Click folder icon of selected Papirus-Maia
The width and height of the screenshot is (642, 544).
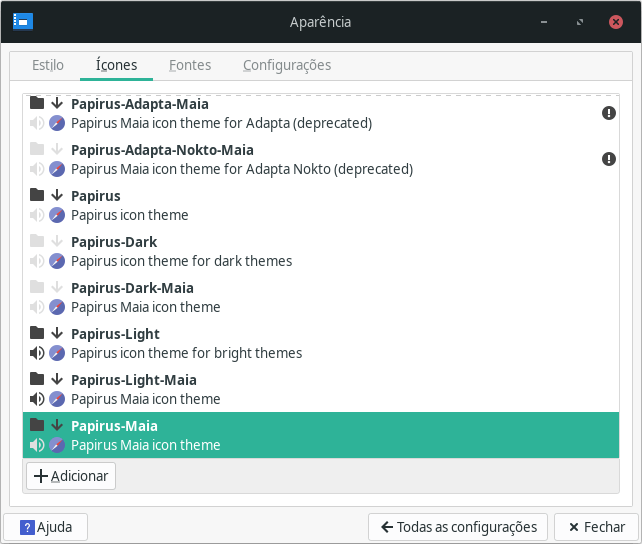tap(37, 424)
